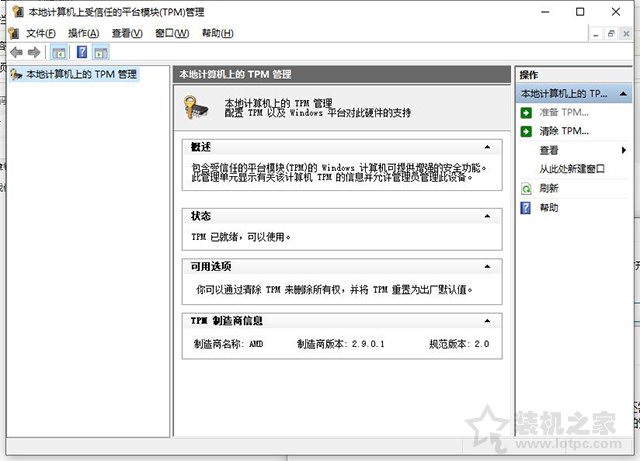
Task: Open the 窗口(W) menu
Action: pos(172,33)
